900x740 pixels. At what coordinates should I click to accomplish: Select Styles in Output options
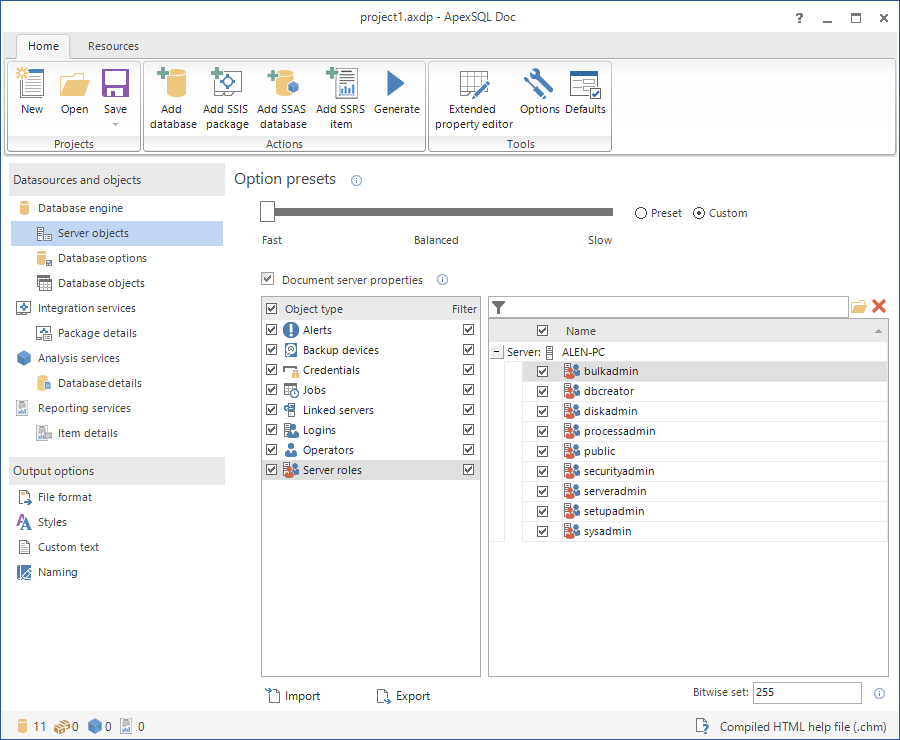click(52, 522)
